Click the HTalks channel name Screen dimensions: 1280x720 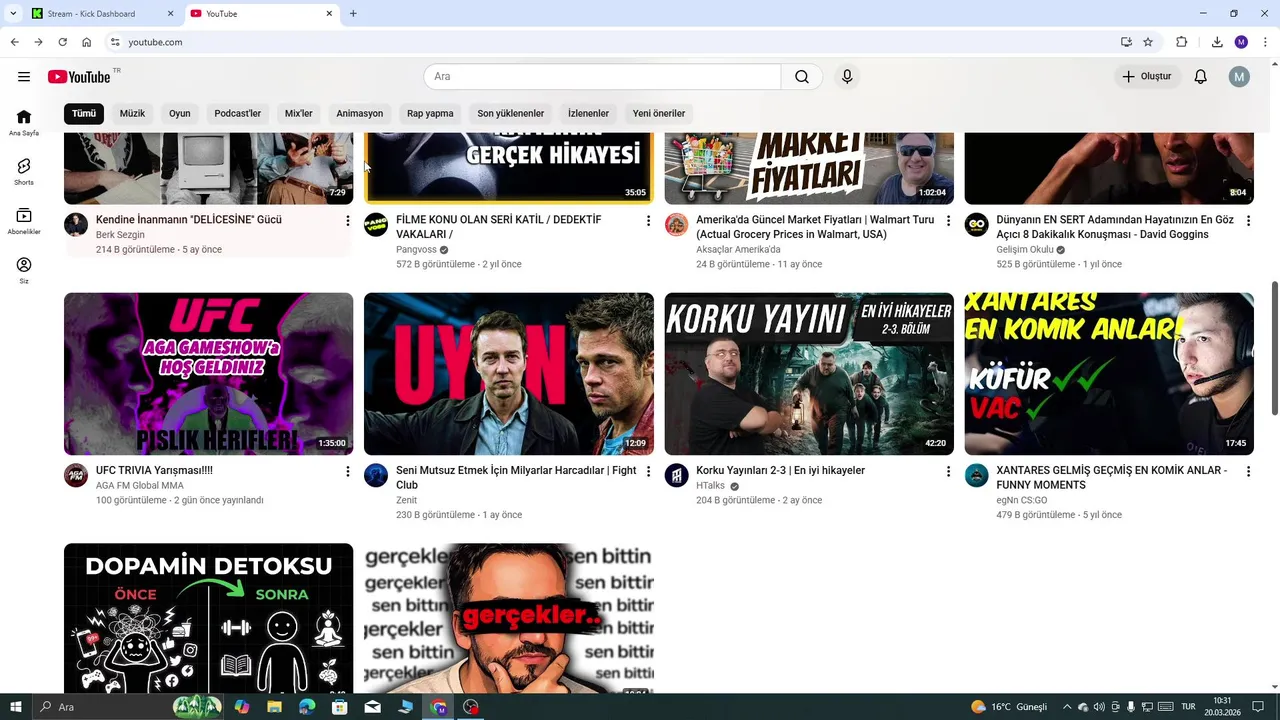[710, 486]
